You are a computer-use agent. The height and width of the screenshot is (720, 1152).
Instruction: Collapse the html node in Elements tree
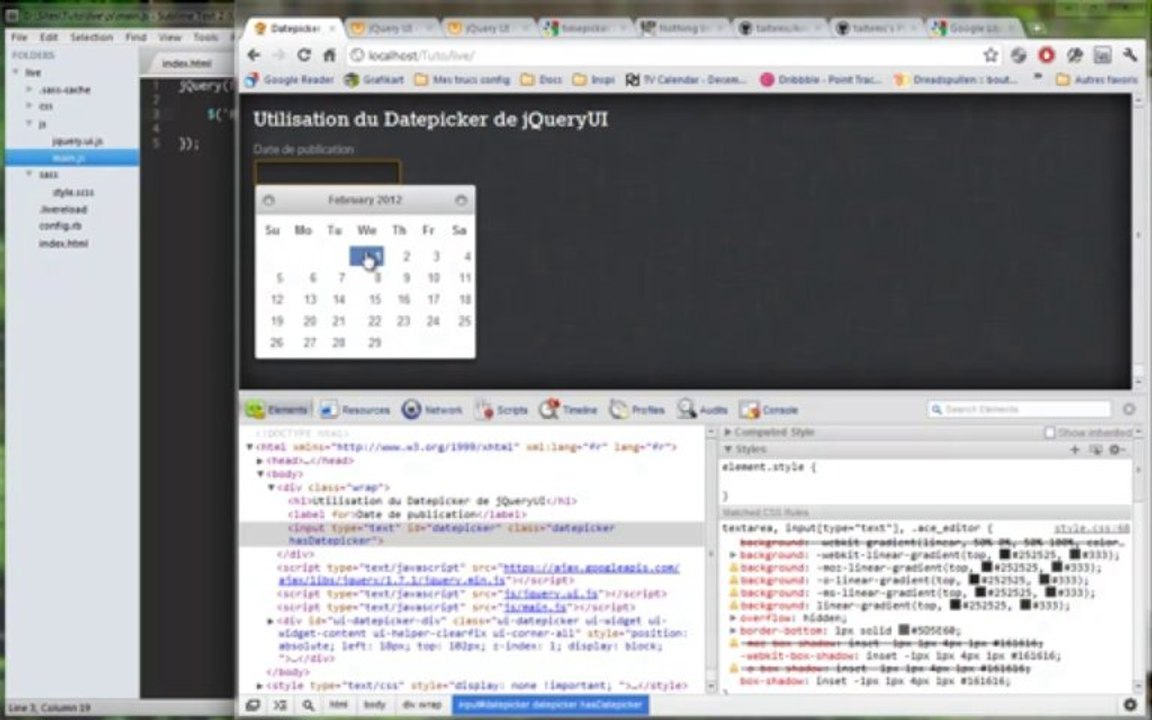(249, 447)
